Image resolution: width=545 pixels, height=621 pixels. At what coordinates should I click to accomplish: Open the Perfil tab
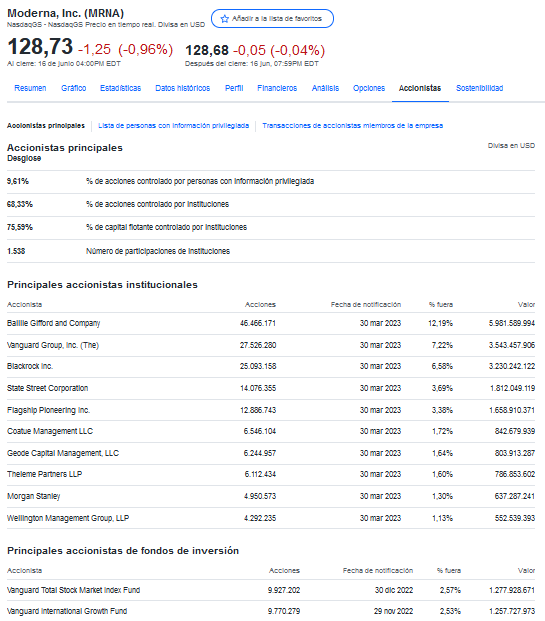(x=234, y=88)
